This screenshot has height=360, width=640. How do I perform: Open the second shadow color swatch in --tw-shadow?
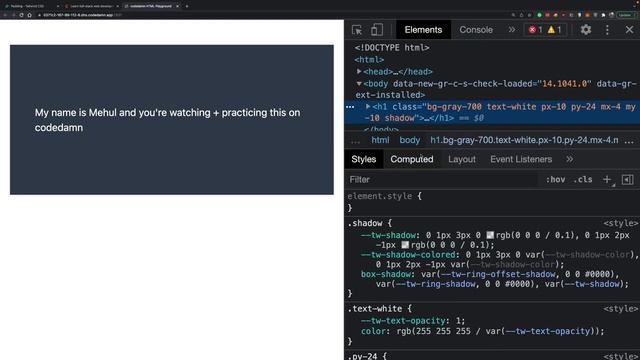405,245
